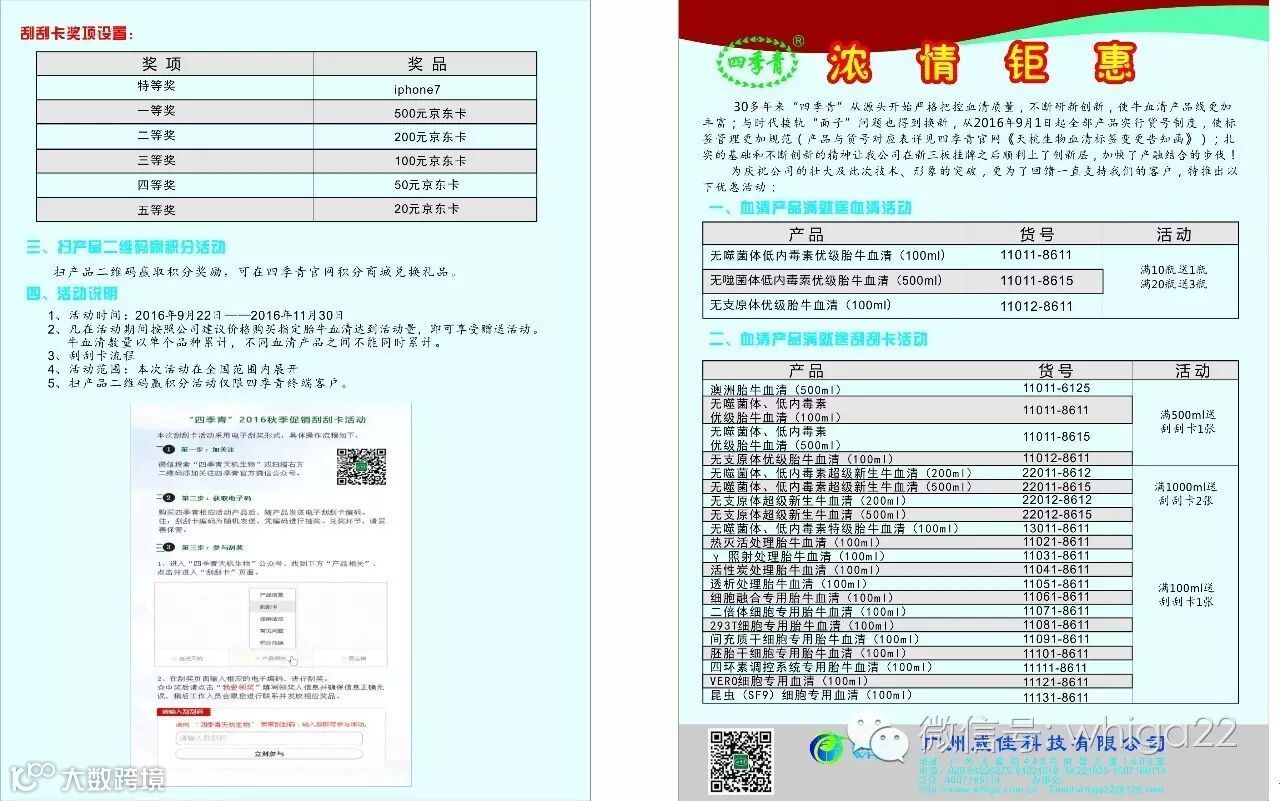Click the VERO细胞专用血清（100ml） product row
Viewport: 1280px width, 801px height.
point(917,681)
